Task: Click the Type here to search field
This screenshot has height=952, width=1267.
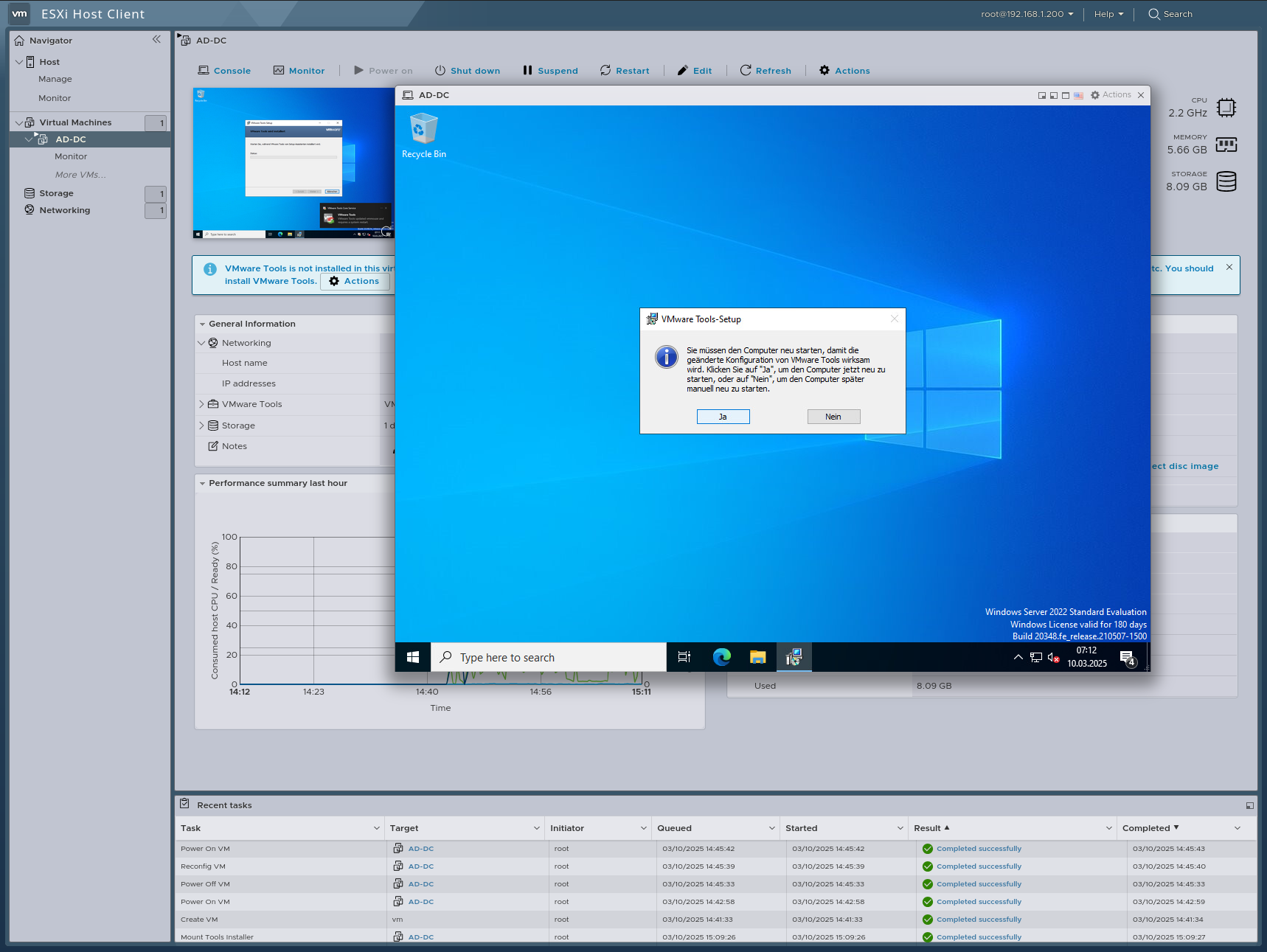Action: point(549,657)
